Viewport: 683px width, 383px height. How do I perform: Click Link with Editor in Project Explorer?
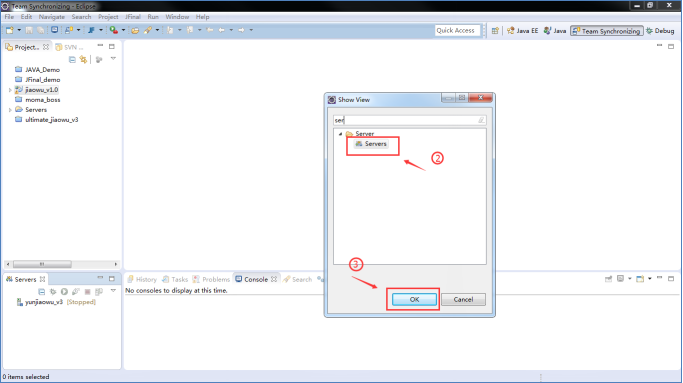point(83,59)
